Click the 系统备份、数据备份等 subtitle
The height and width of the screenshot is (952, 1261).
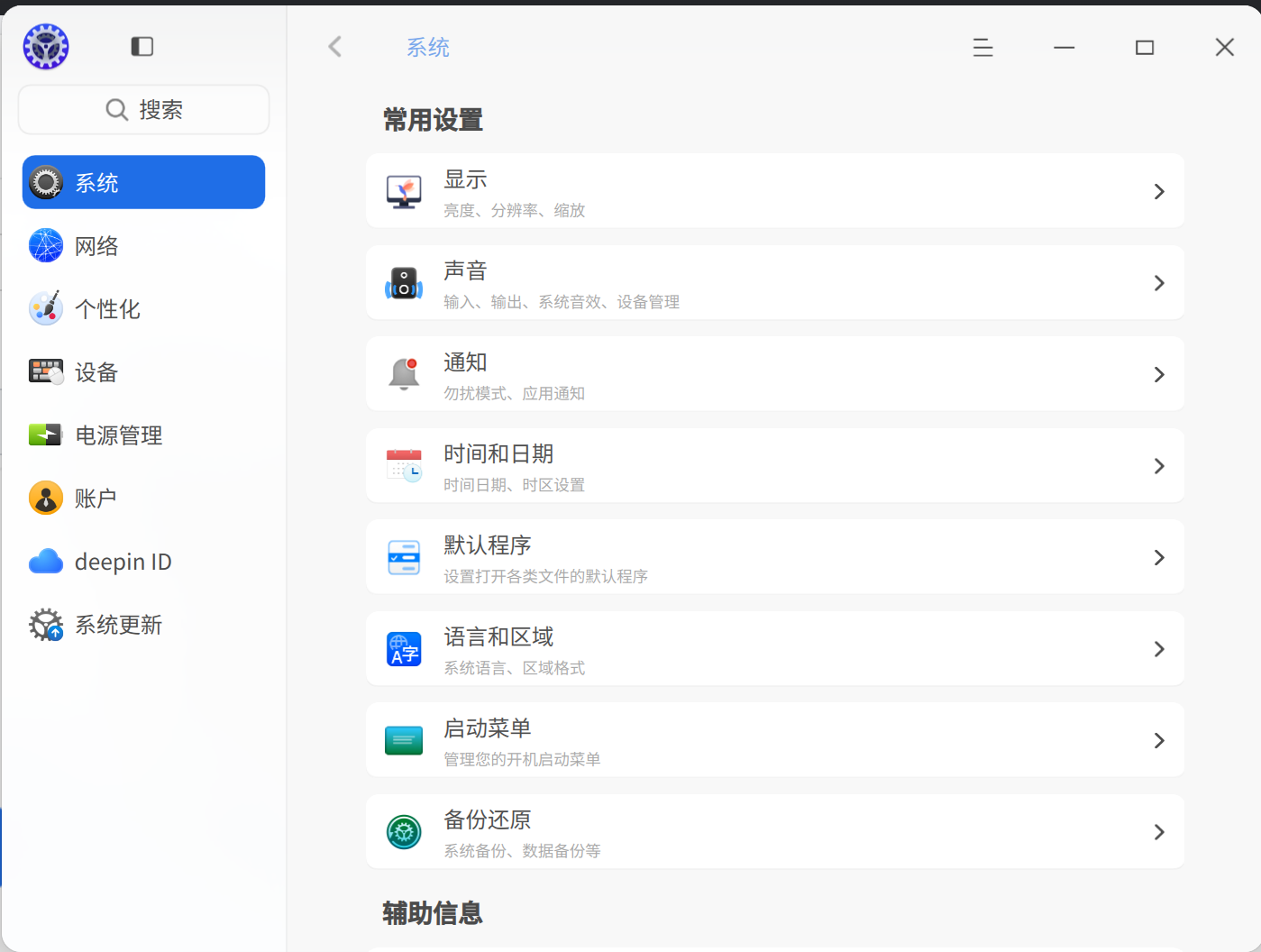click(x=522, y=851)
